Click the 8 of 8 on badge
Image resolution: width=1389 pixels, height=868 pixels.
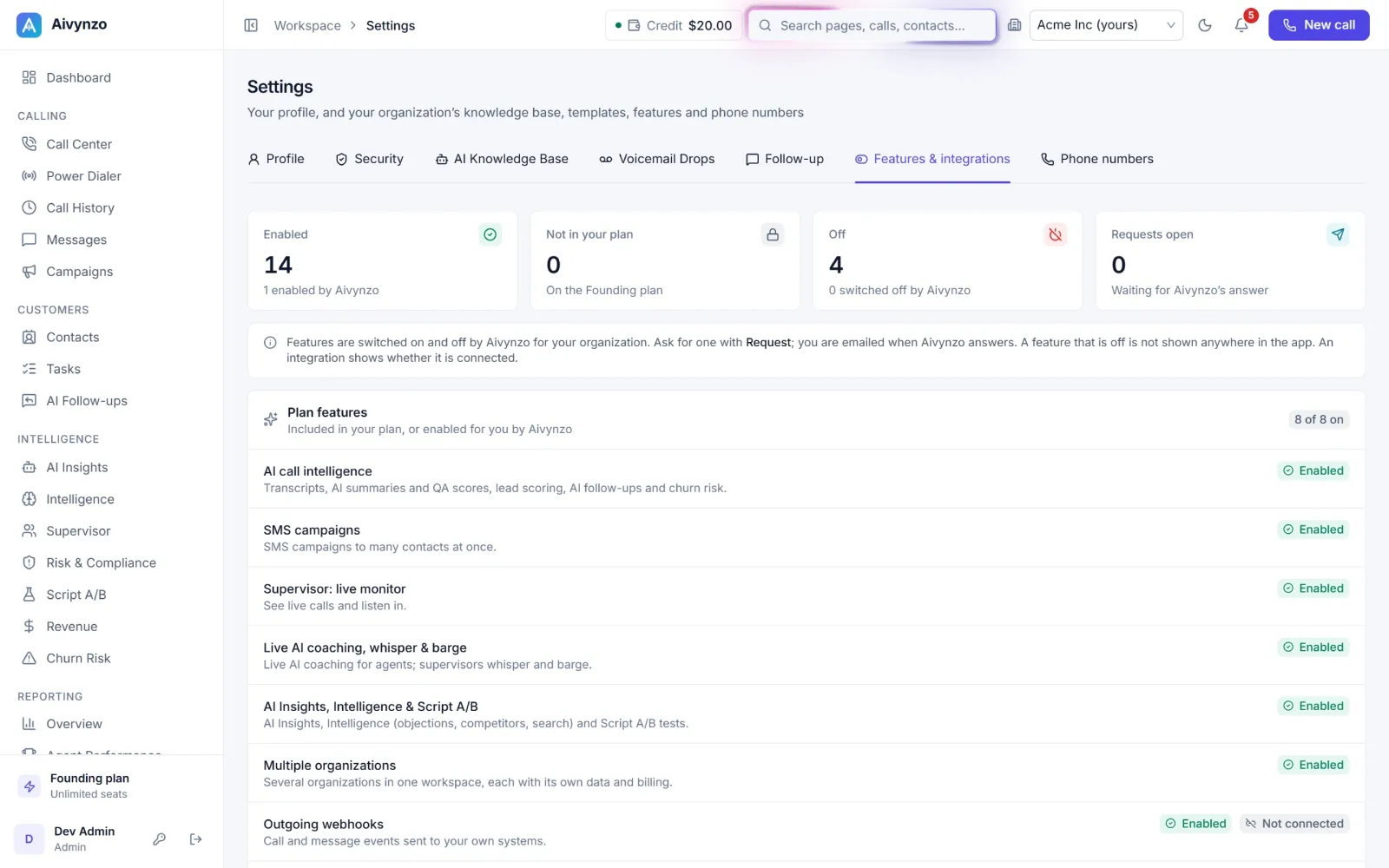(1319, 419)
